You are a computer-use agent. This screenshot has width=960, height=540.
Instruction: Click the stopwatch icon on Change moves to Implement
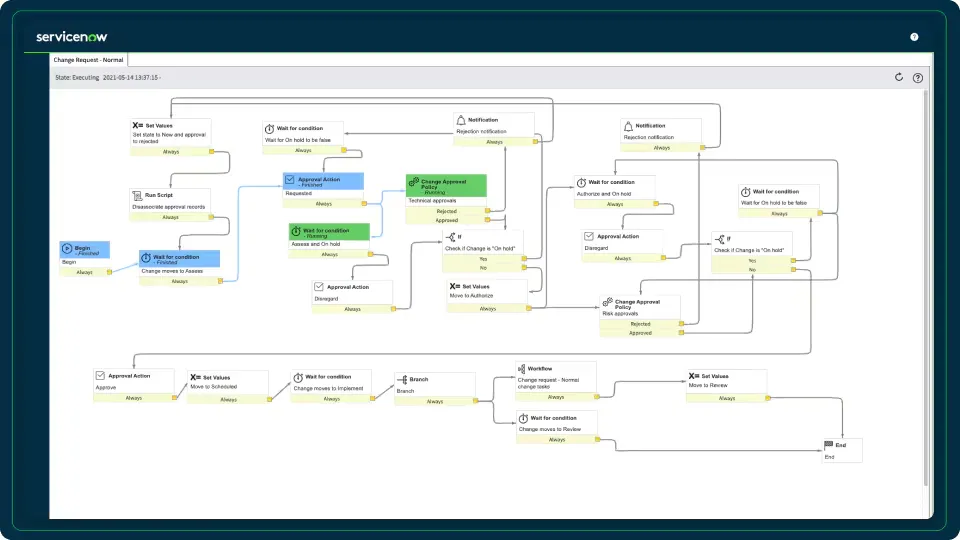pos(297,377)
